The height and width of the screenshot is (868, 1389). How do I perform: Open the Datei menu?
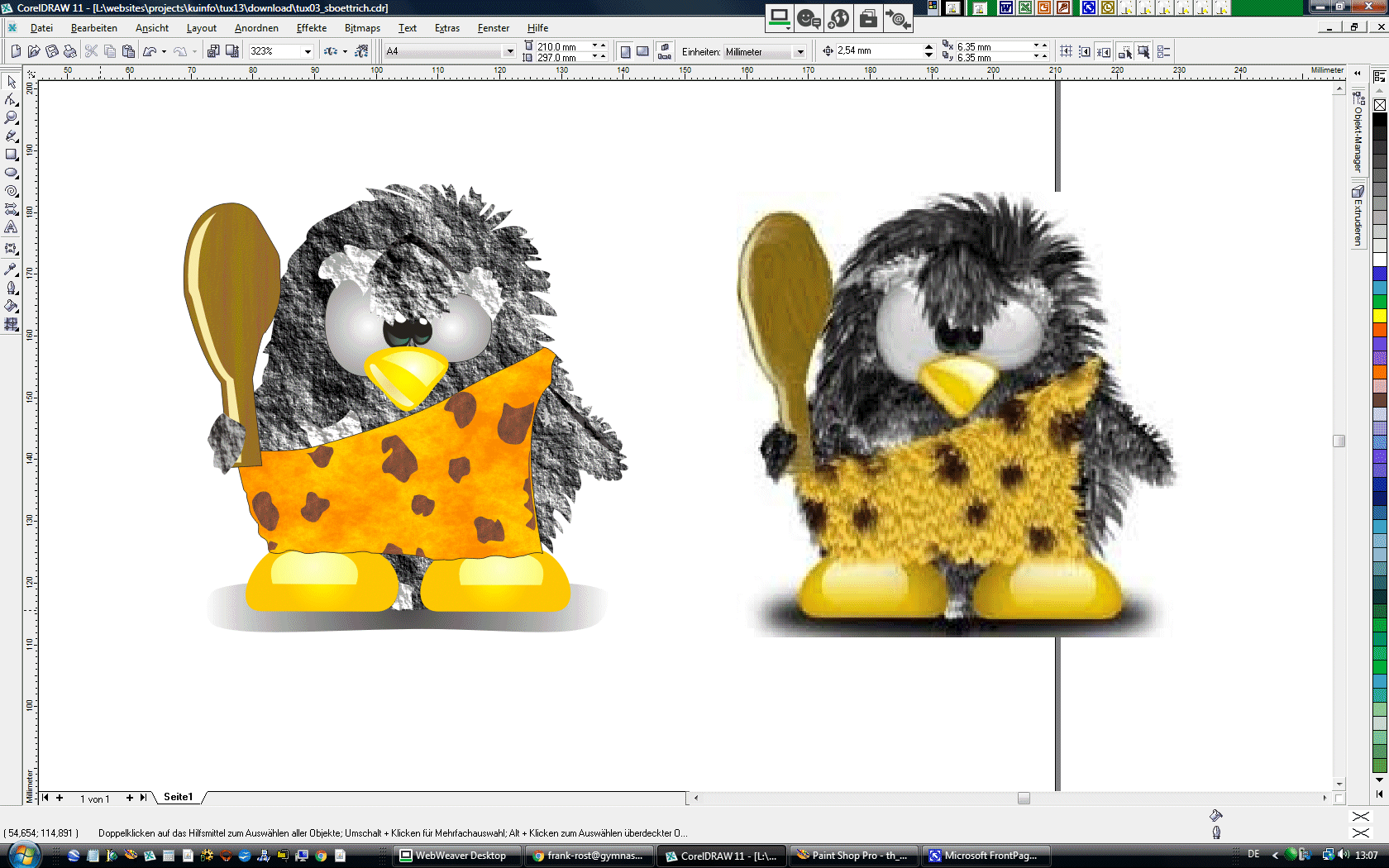41,28
